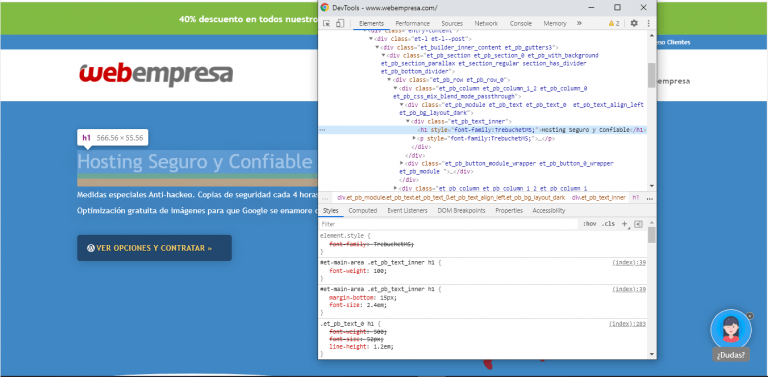Select h1 in the breadcrumb bar
This screenshot has height=377, width=768.
click(636, 198)
